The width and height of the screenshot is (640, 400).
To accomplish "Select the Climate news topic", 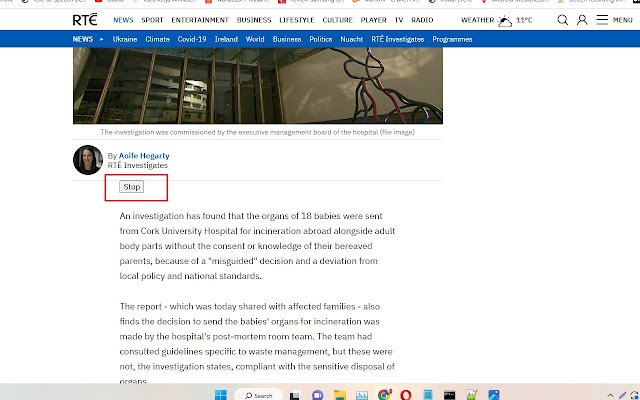I will pyautogui.click(x=157, y=39).
